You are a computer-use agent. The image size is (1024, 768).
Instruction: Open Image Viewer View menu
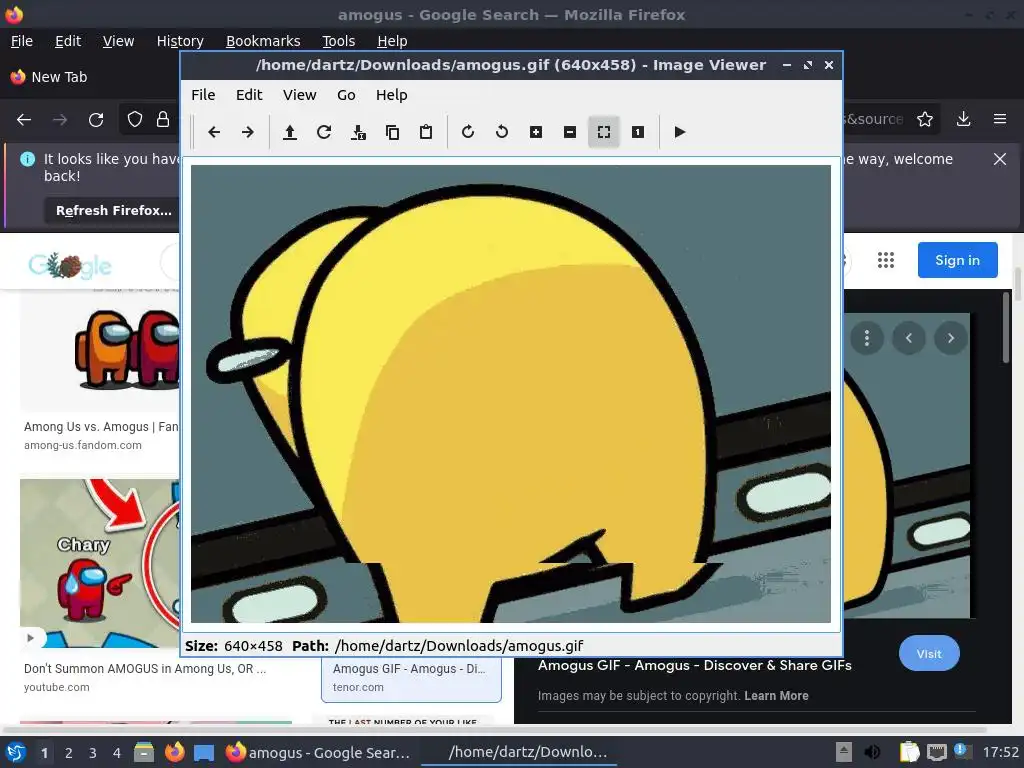[299, 95]
